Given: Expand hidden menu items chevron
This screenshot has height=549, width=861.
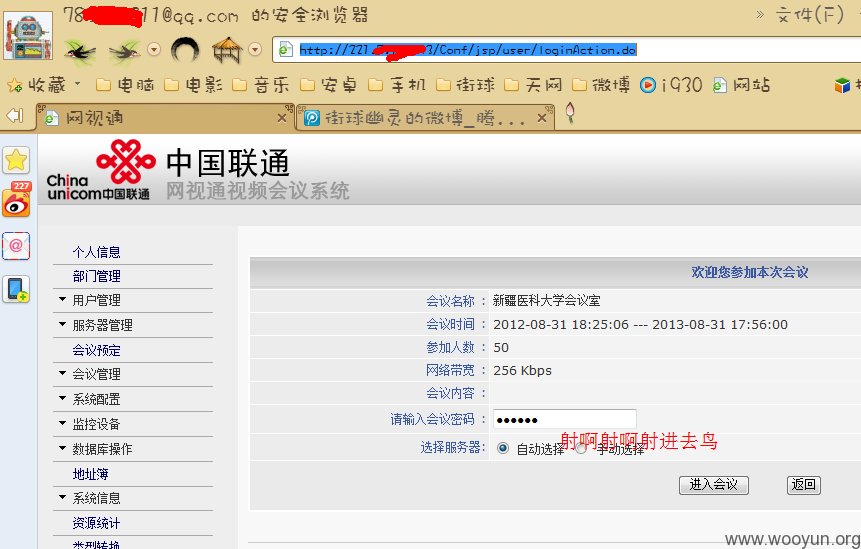Looking at the screenshot, I should tap(760, 14).
